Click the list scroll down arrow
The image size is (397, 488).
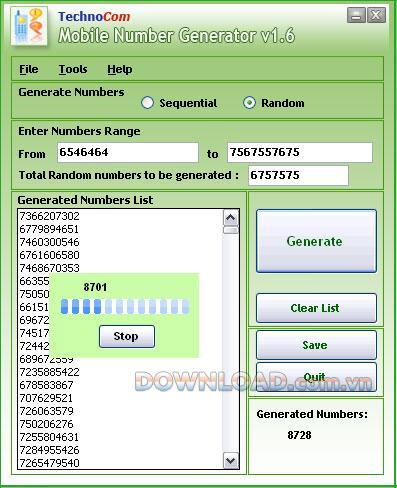[x=231, y=461]
